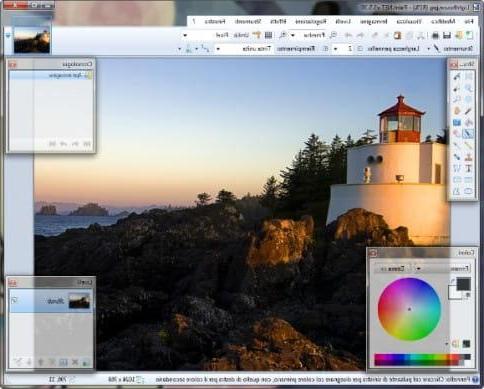This screenshot has width=484, height=389.
Task: Open the Regolazioni menu
Action: coord(311,21)
